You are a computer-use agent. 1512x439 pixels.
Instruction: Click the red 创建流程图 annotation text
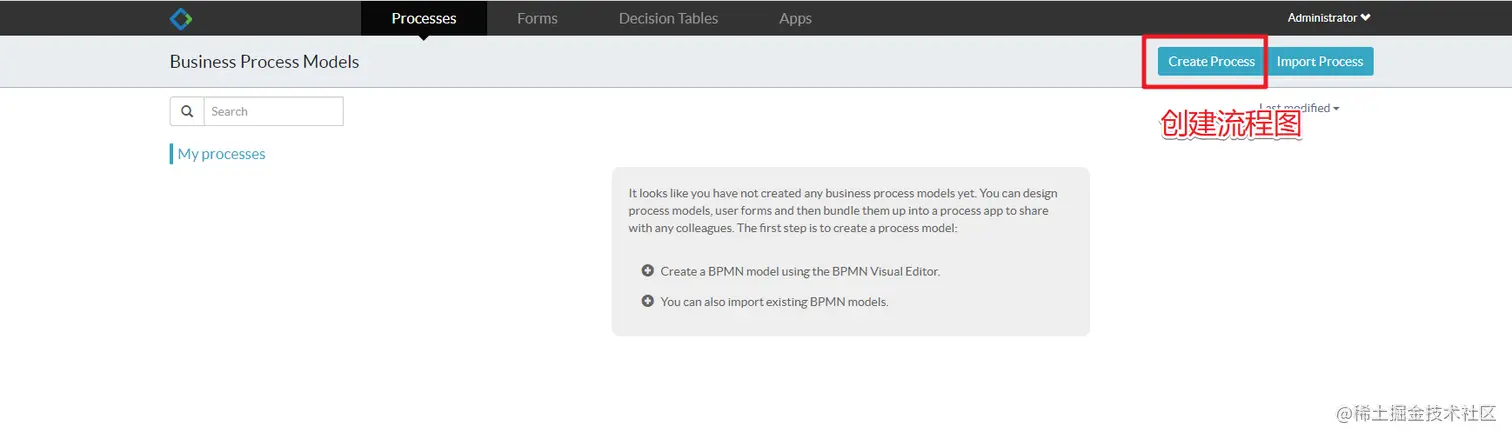coord(1231,124)
